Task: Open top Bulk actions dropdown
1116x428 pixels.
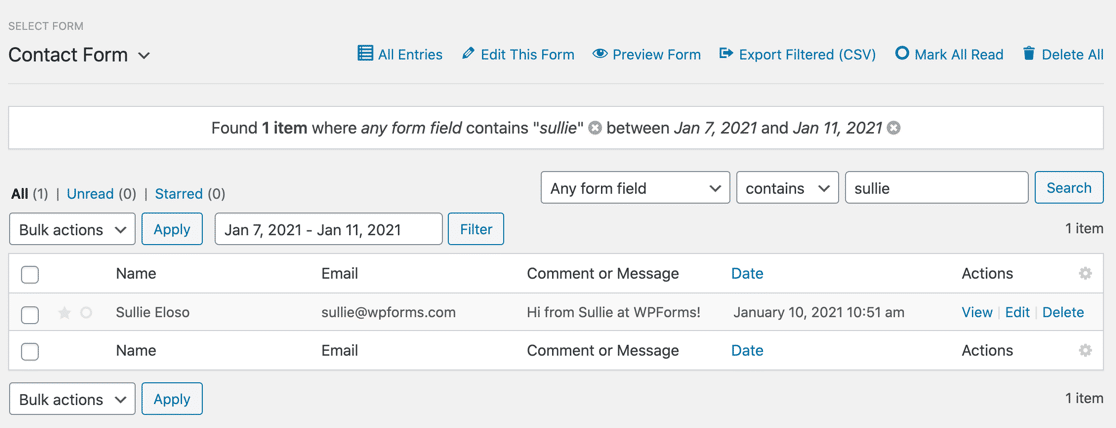Action: click(x=72, y=229)
